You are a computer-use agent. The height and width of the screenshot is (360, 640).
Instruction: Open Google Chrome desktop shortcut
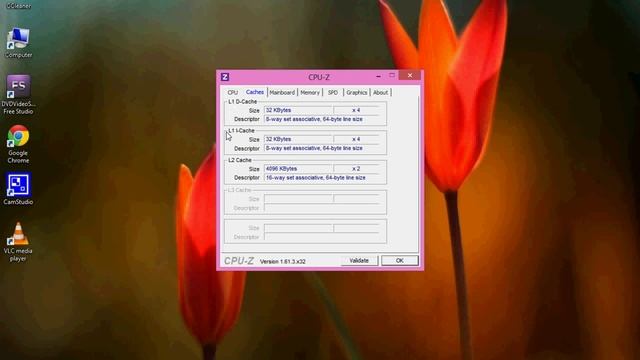pos(18,144)
